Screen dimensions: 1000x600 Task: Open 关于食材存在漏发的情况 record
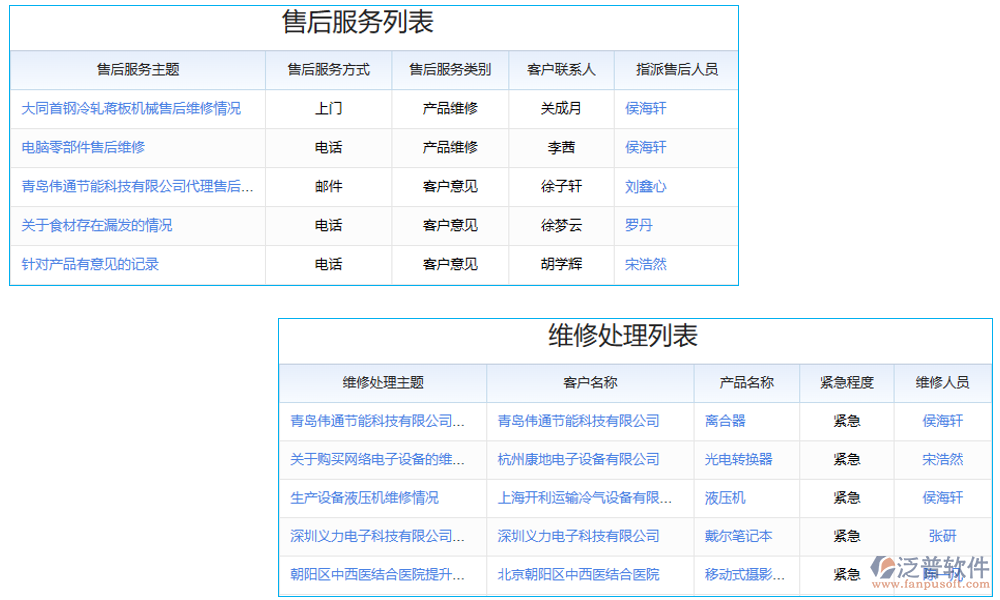[x=97, y=225]
